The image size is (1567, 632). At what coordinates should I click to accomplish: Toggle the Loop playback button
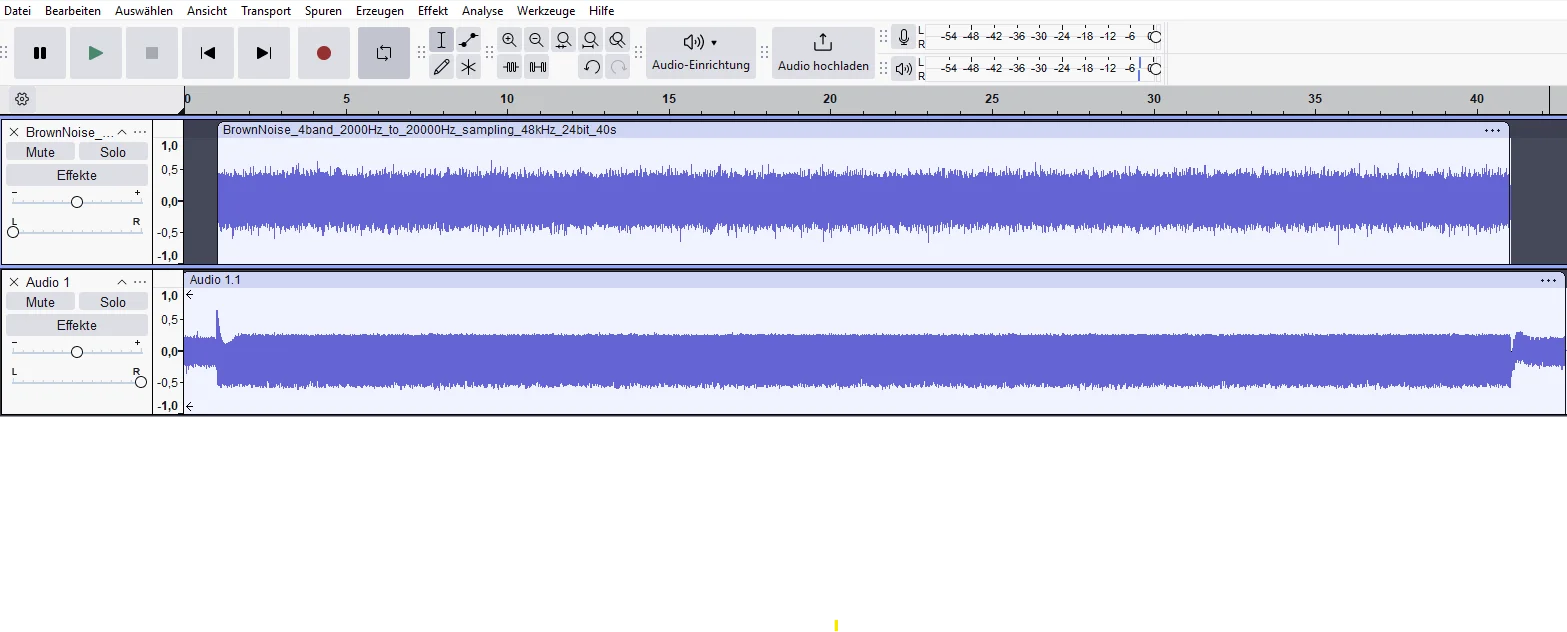[x=384, y=53]
